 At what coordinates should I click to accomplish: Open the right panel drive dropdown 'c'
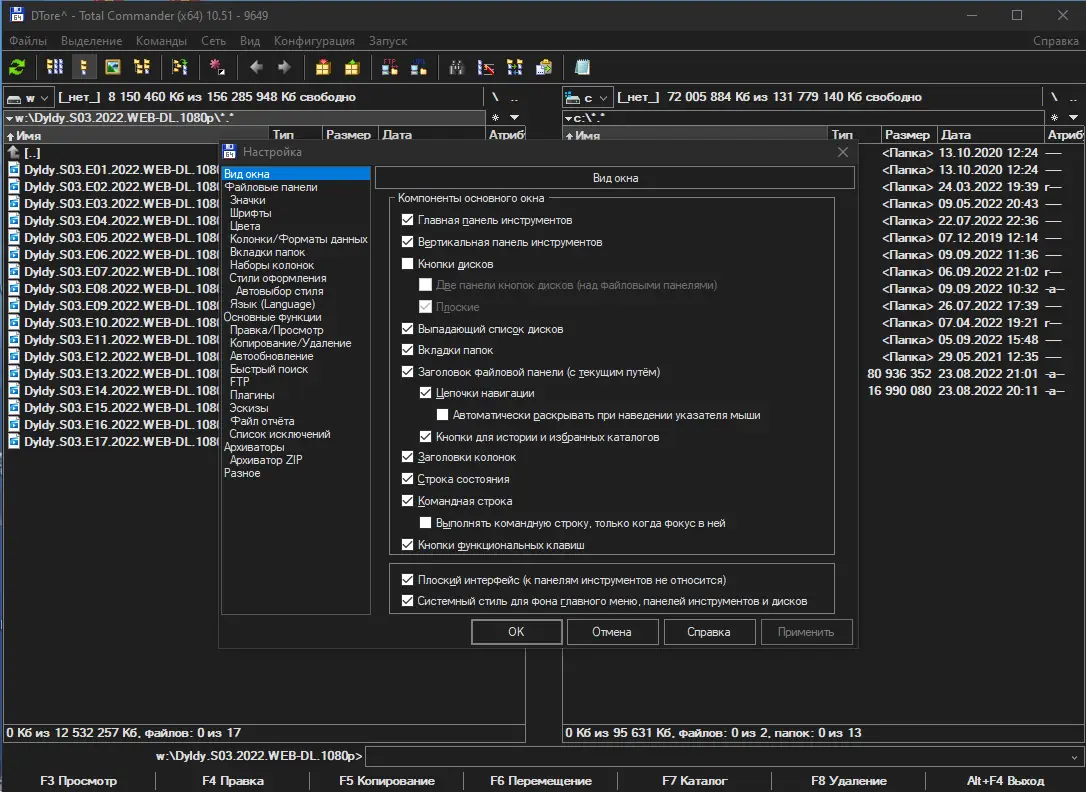coord(586,98)
